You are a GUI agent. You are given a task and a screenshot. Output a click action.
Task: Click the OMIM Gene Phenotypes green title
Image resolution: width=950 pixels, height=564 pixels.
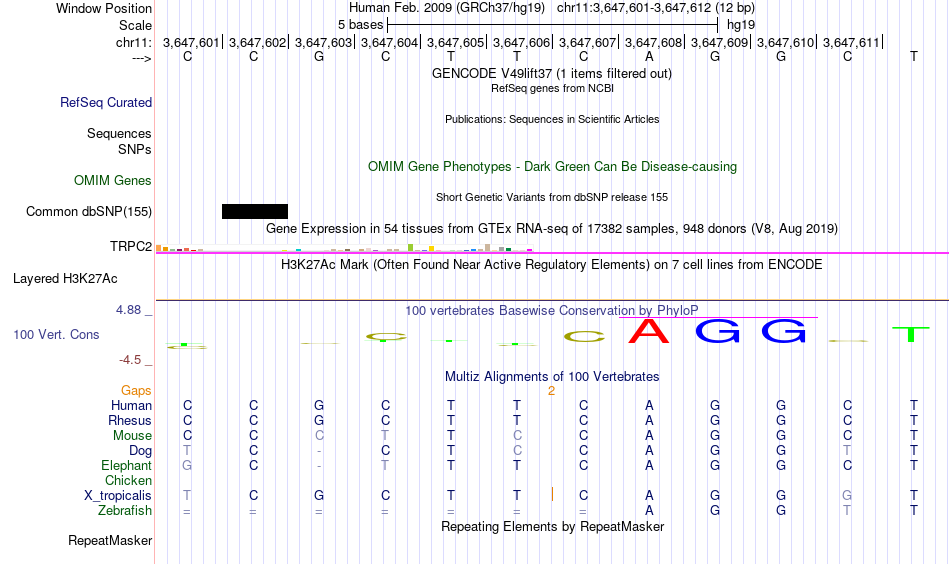click(x=553, y=167)
